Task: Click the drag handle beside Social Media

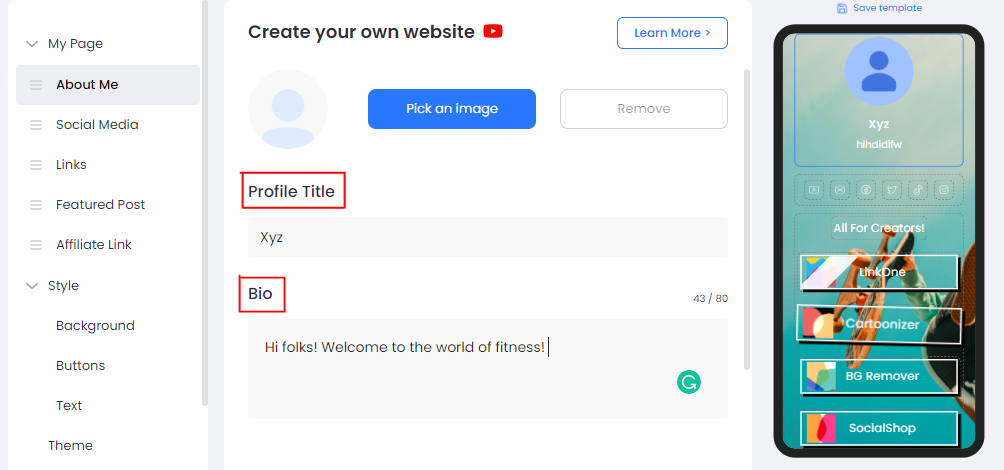Action: coord(36,125)
